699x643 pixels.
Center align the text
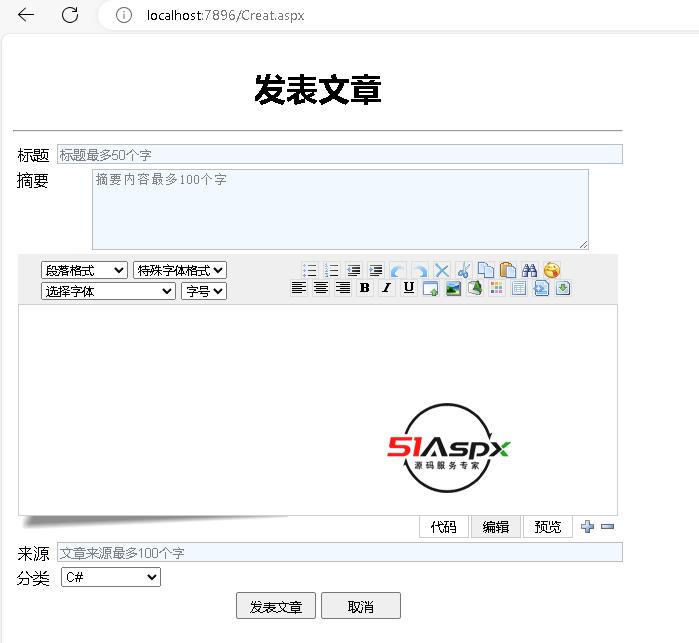tap(321, 288)
